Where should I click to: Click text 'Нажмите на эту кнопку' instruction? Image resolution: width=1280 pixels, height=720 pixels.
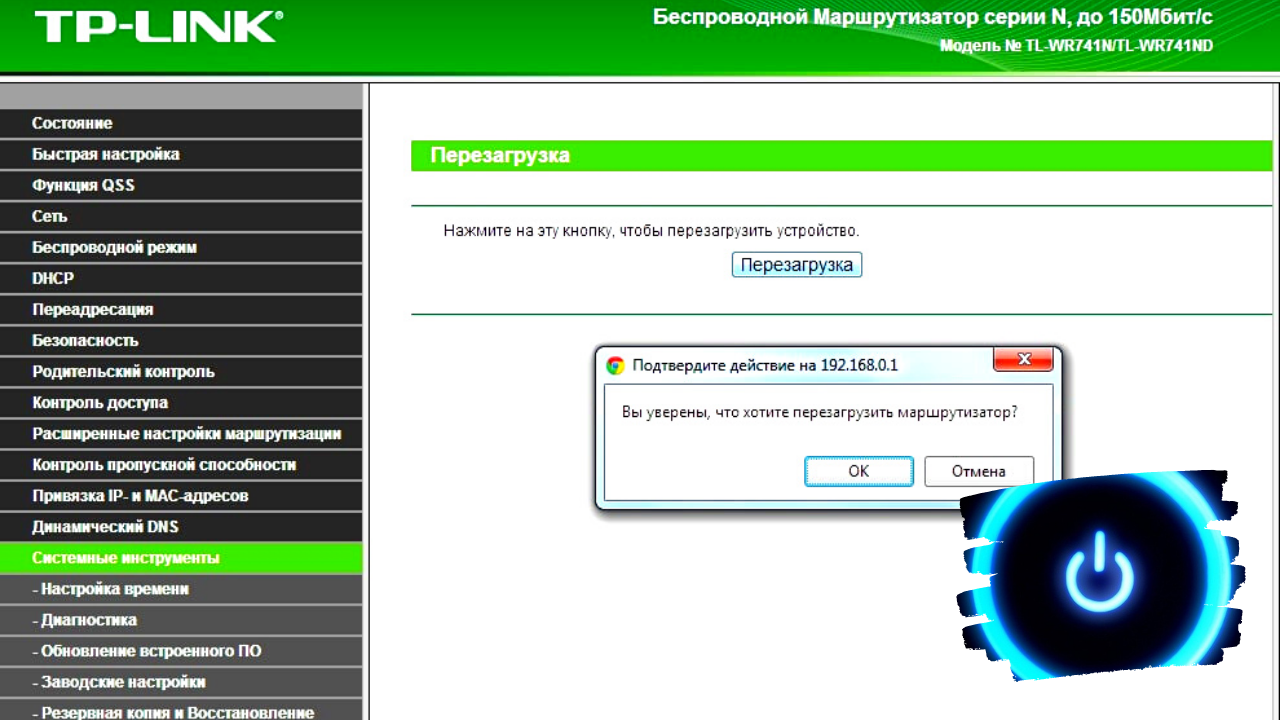[529, 231]
